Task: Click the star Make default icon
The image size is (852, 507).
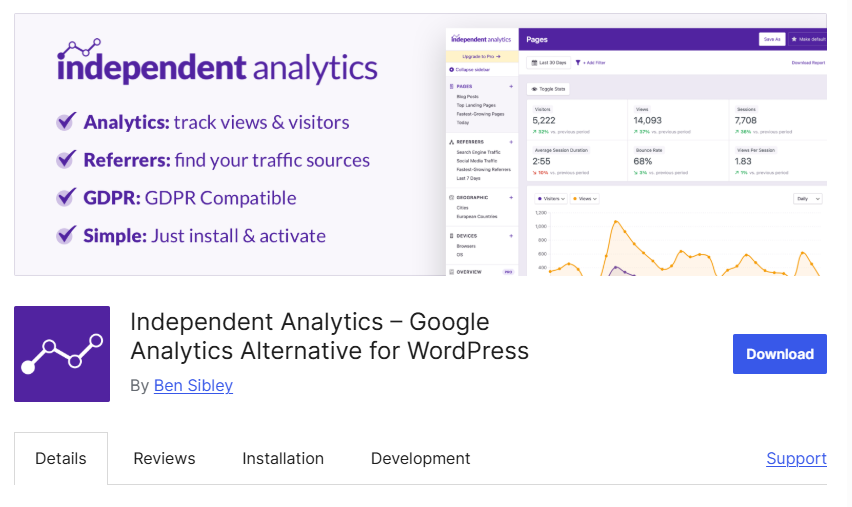Action: 794,39
